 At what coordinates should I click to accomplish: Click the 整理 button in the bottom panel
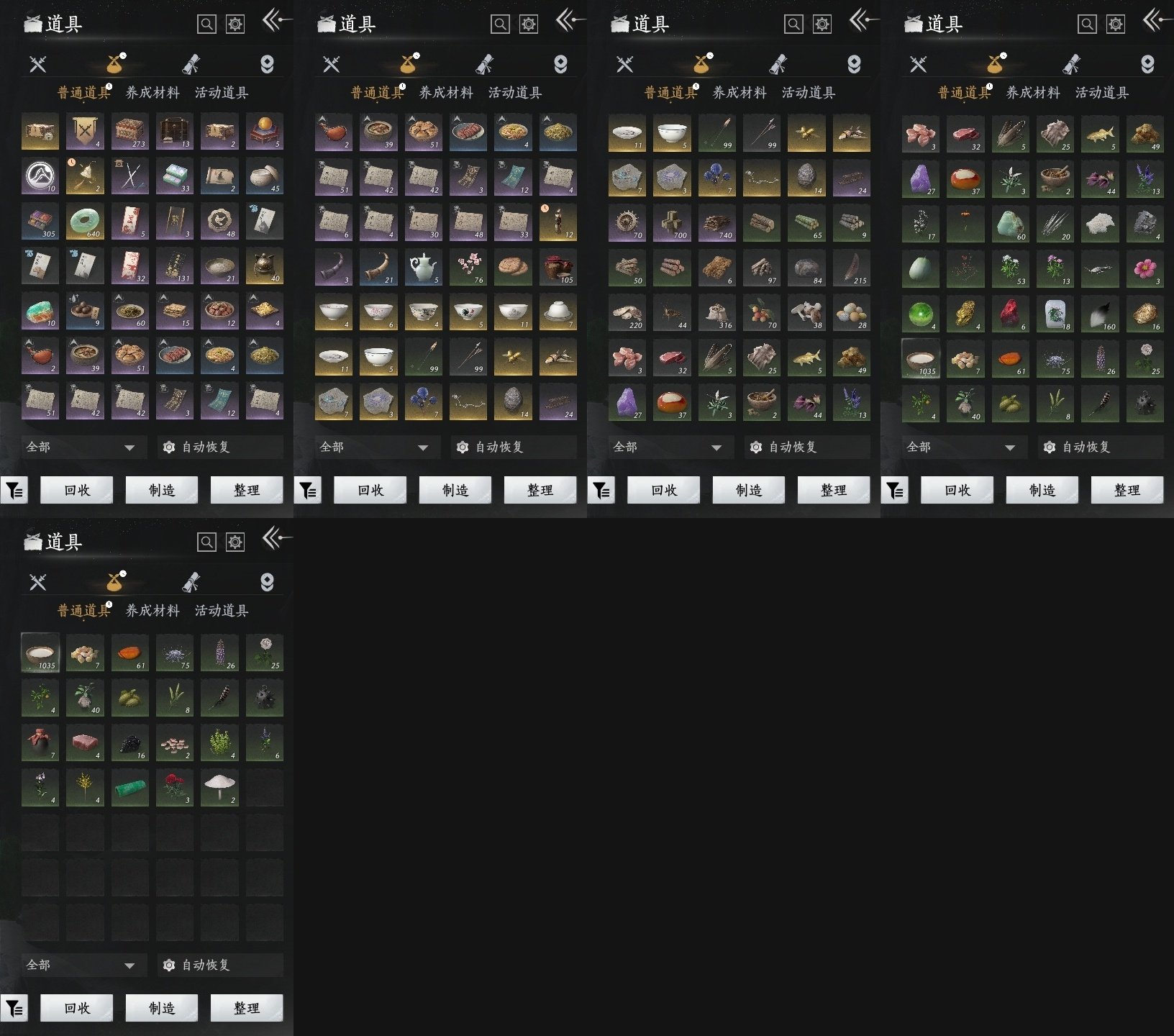coord(246,1008)
